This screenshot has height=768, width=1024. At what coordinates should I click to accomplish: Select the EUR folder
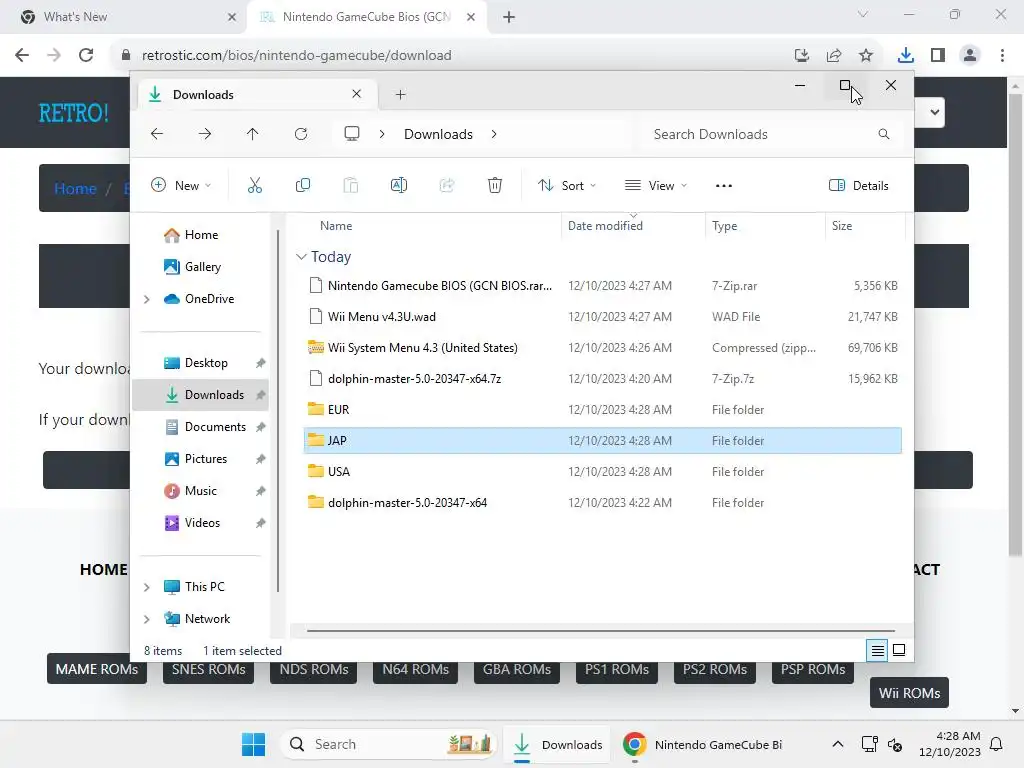point(602,409)
